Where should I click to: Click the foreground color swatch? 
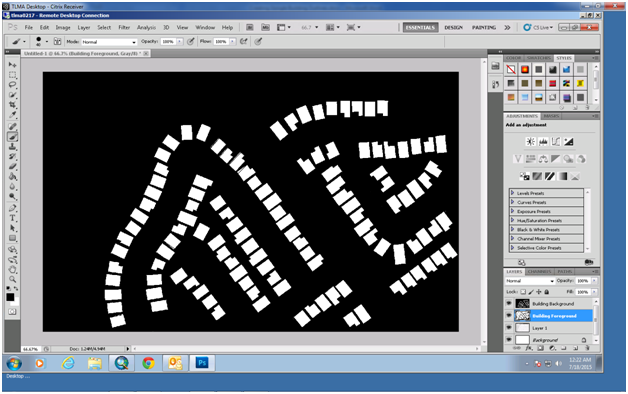point(10,297)
